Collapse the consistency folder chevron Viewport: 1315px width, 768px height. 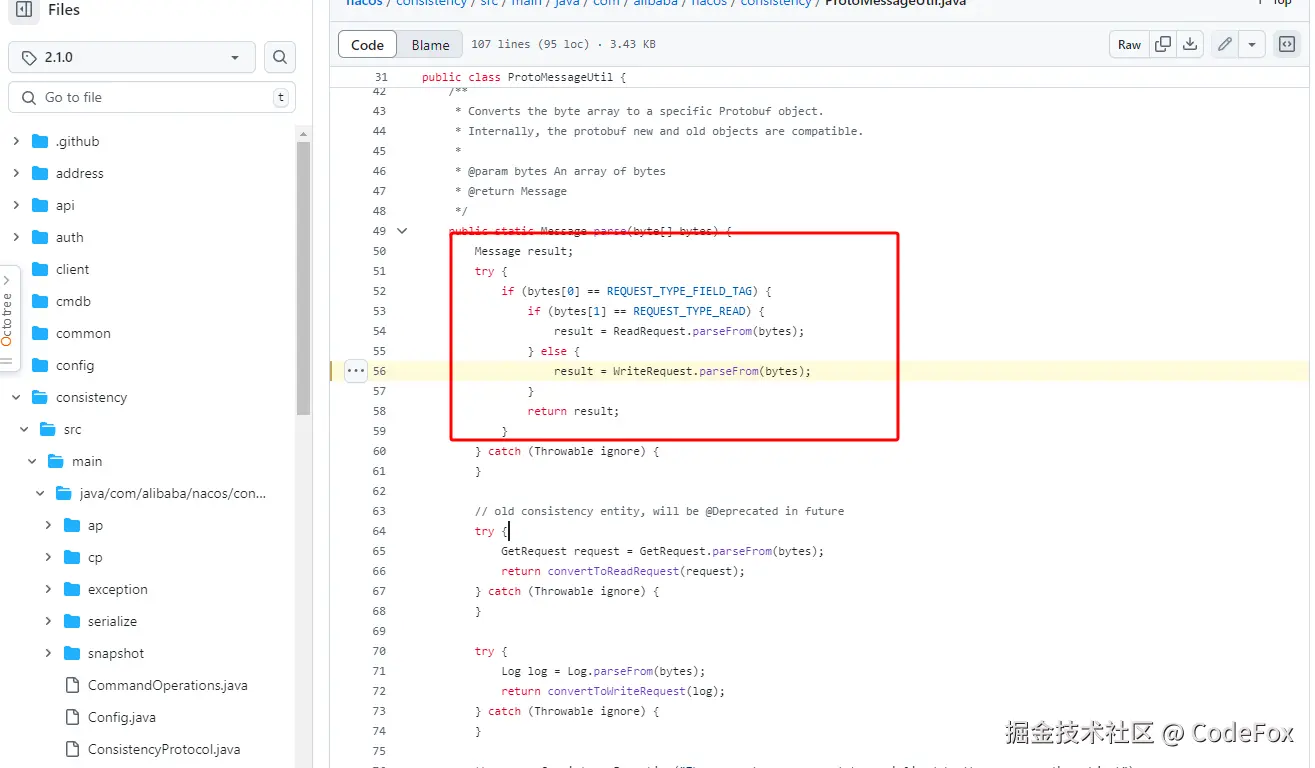[16, 397]
